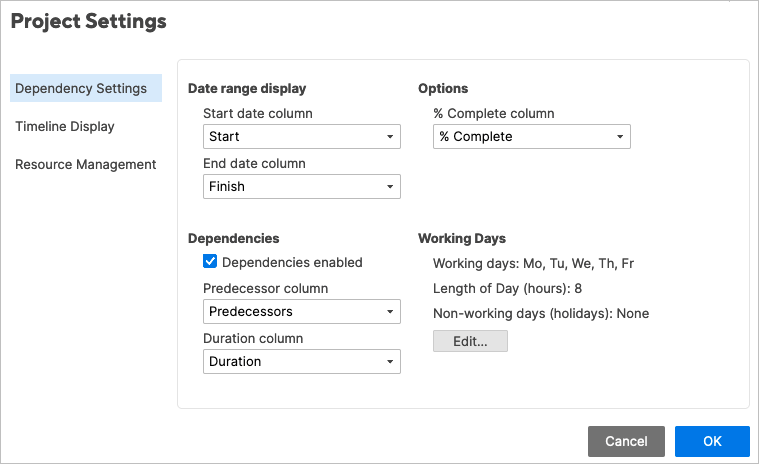Click the Length of Day hours text
759x464 pixels.
(x=507, y=289)
